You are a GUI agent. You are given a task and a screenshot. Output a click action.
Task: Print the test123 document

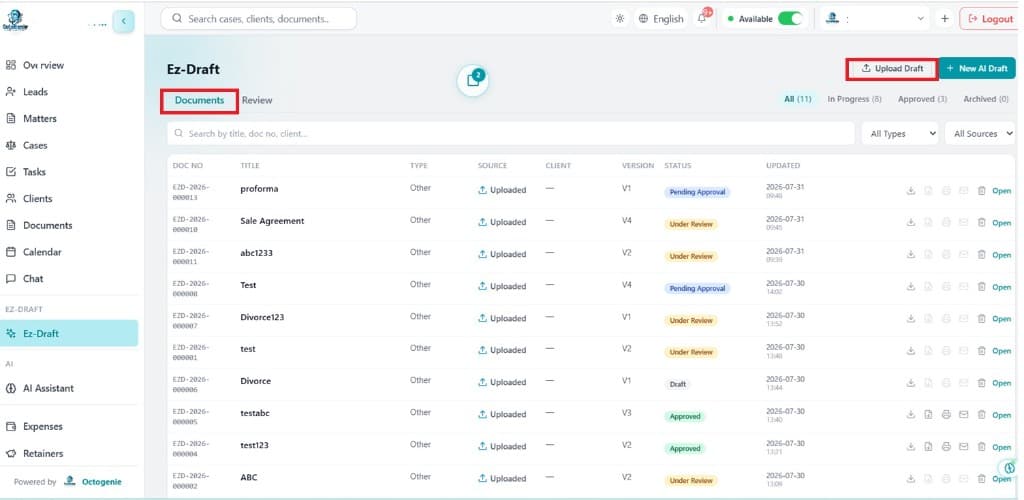946,446
